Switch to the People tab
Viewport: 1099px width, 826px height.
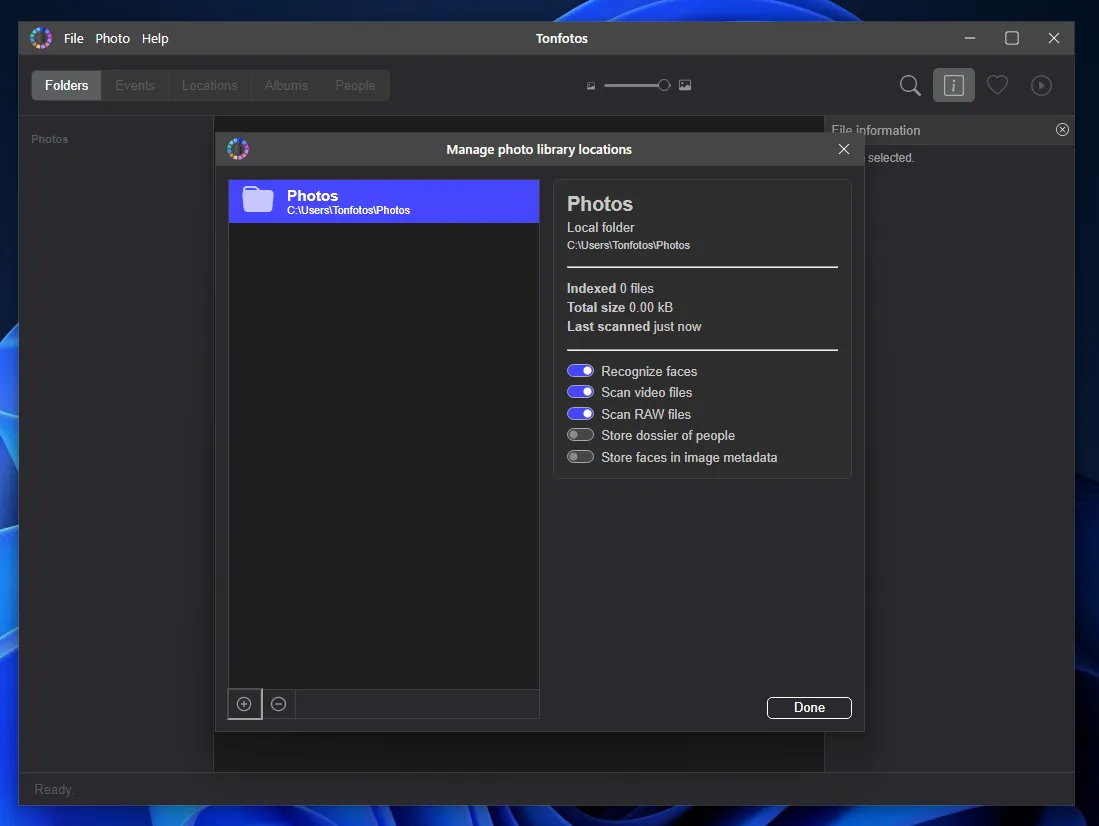pos(355,86)
